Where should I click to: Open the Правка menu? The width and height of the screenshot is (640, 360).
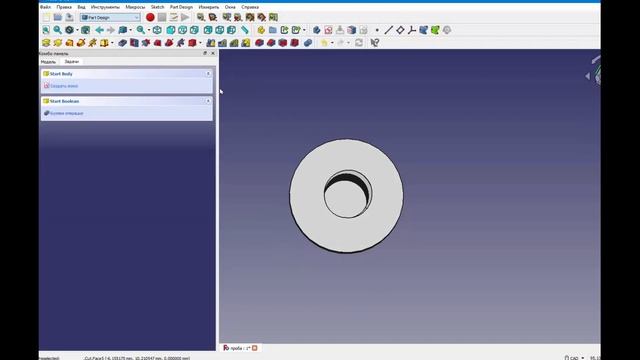click(64, 7)
